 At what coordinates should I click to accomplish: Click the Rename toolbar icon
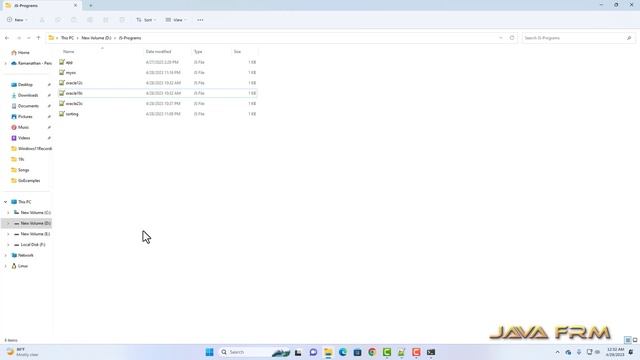(90, 20)
